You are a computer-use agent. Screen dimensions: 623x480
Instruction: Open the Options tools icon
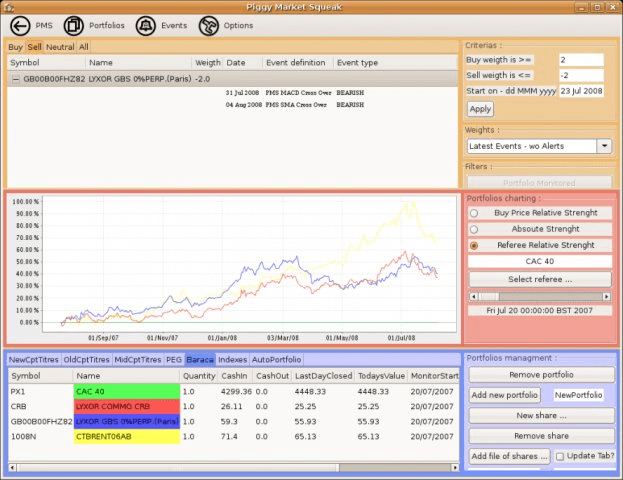point(209,26)
